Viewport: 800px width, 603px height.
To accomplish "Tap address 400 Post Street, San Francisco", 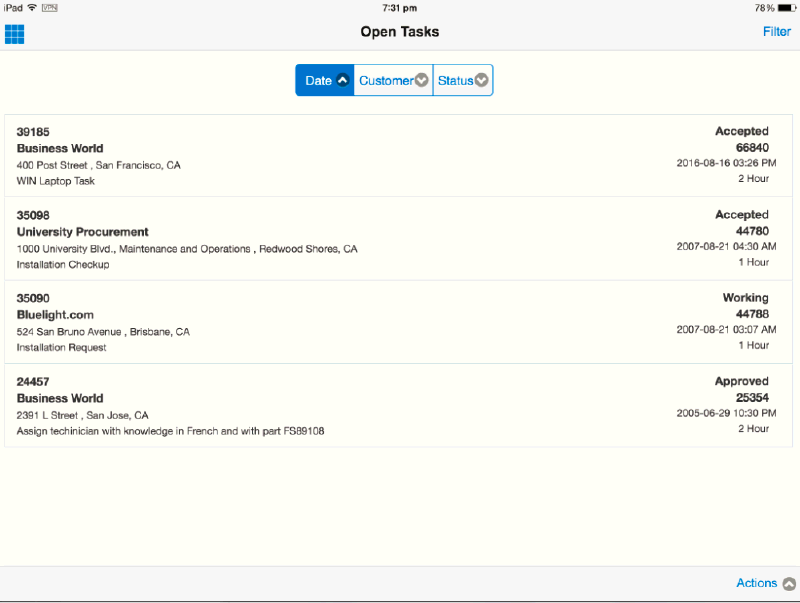I will pos(98,165).
